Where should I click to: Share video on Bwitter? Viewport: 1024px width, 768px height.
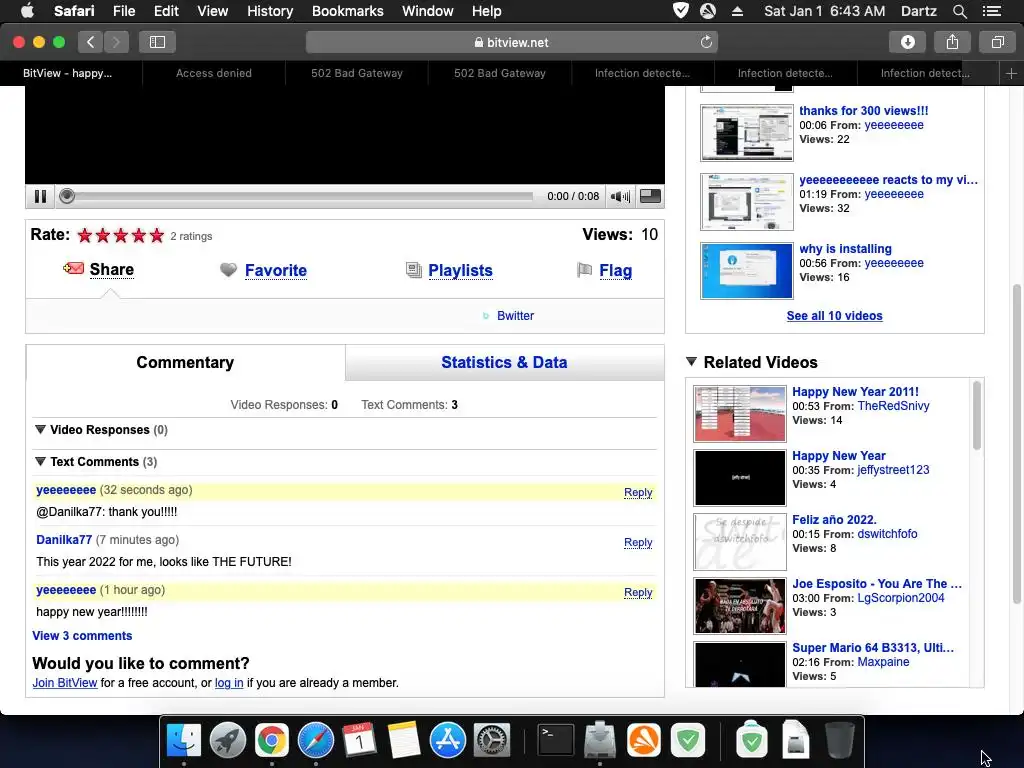tap(515, 315)
